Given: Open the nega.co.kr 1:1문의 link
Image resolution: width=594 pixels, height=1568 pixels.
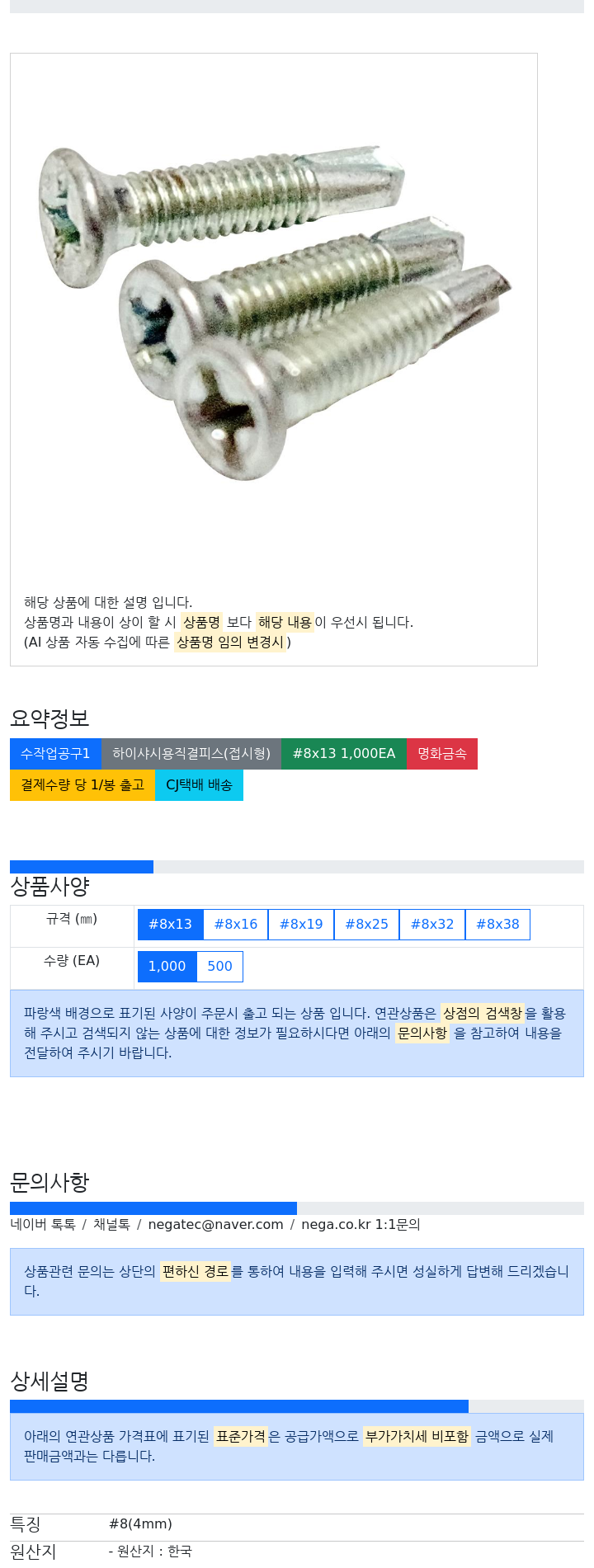Looking at the screenshot, I should point(361,1225).
